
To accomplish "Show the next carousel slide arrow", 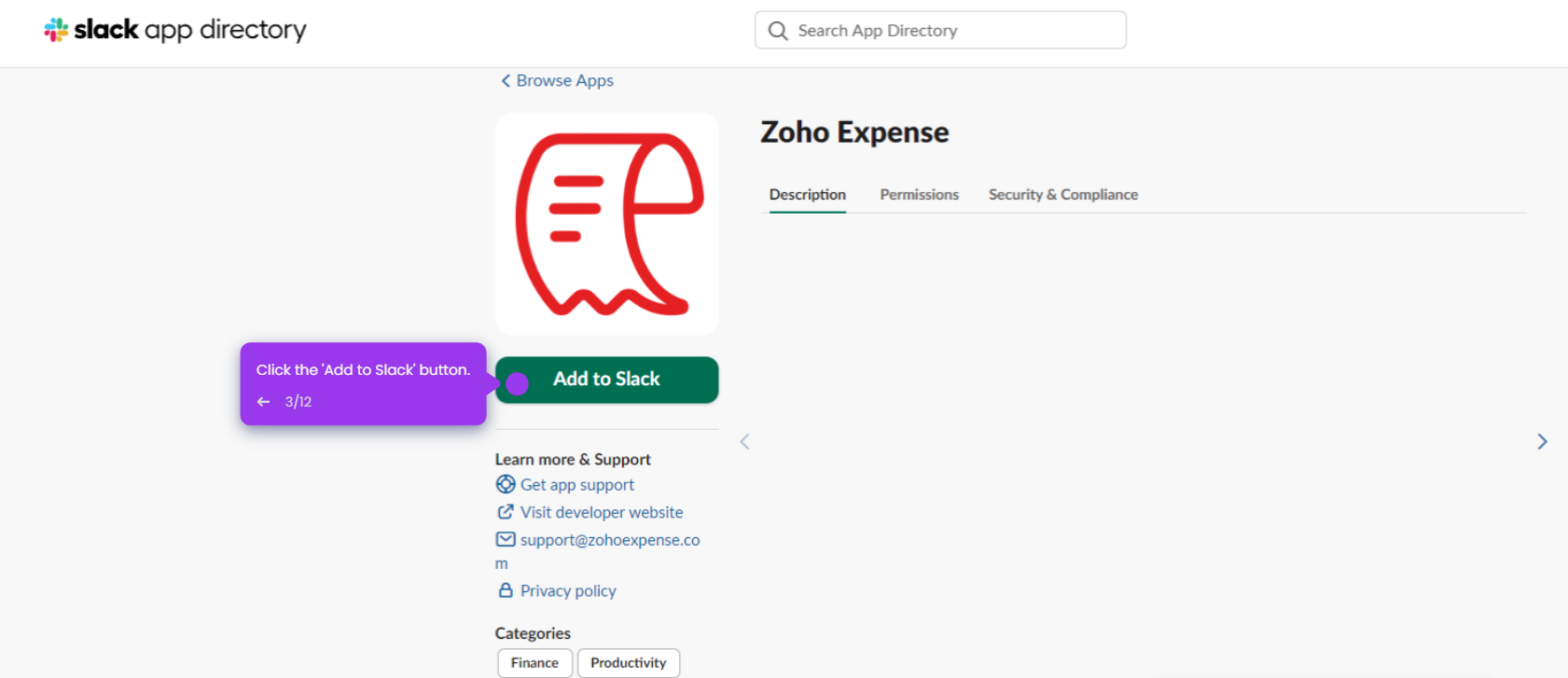I will (1542, 442).
